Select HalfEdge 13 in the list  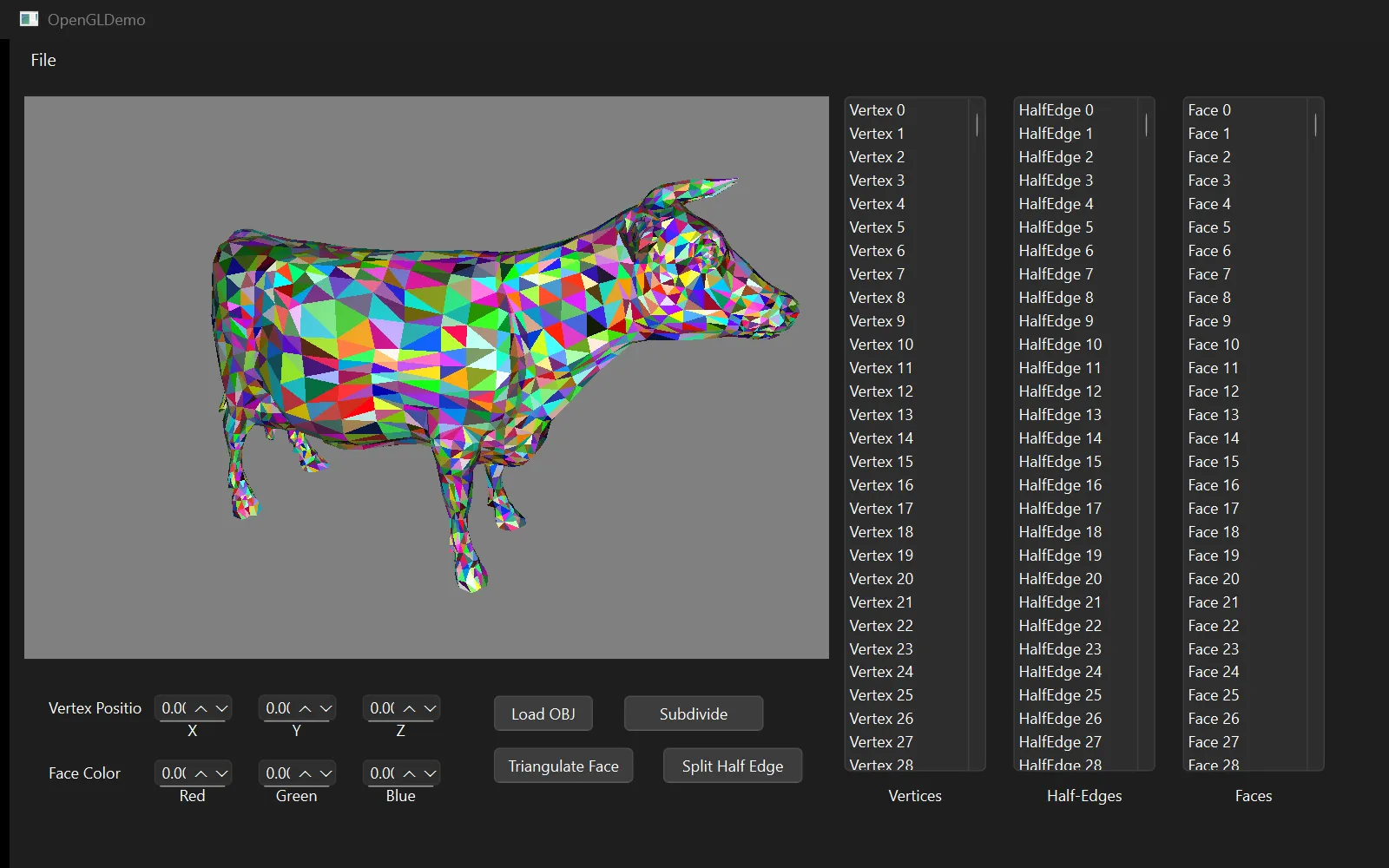1076,415
